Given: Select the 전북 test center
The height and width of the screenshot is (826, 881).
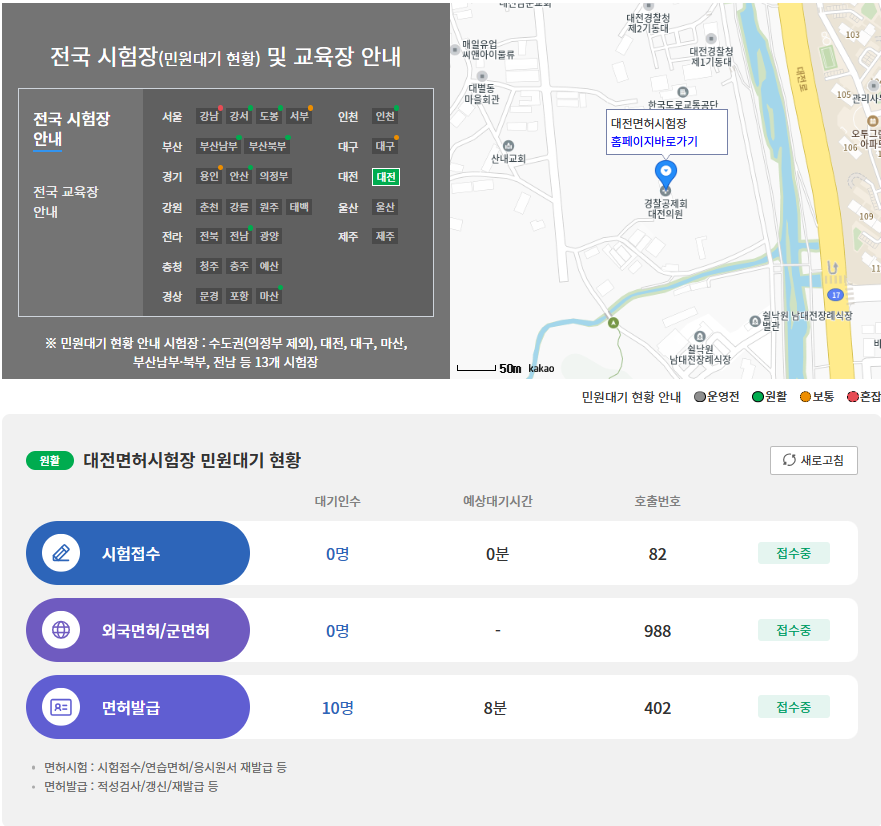Looking at the screenshot, I should pyautogui.click(x=209, y=236).
